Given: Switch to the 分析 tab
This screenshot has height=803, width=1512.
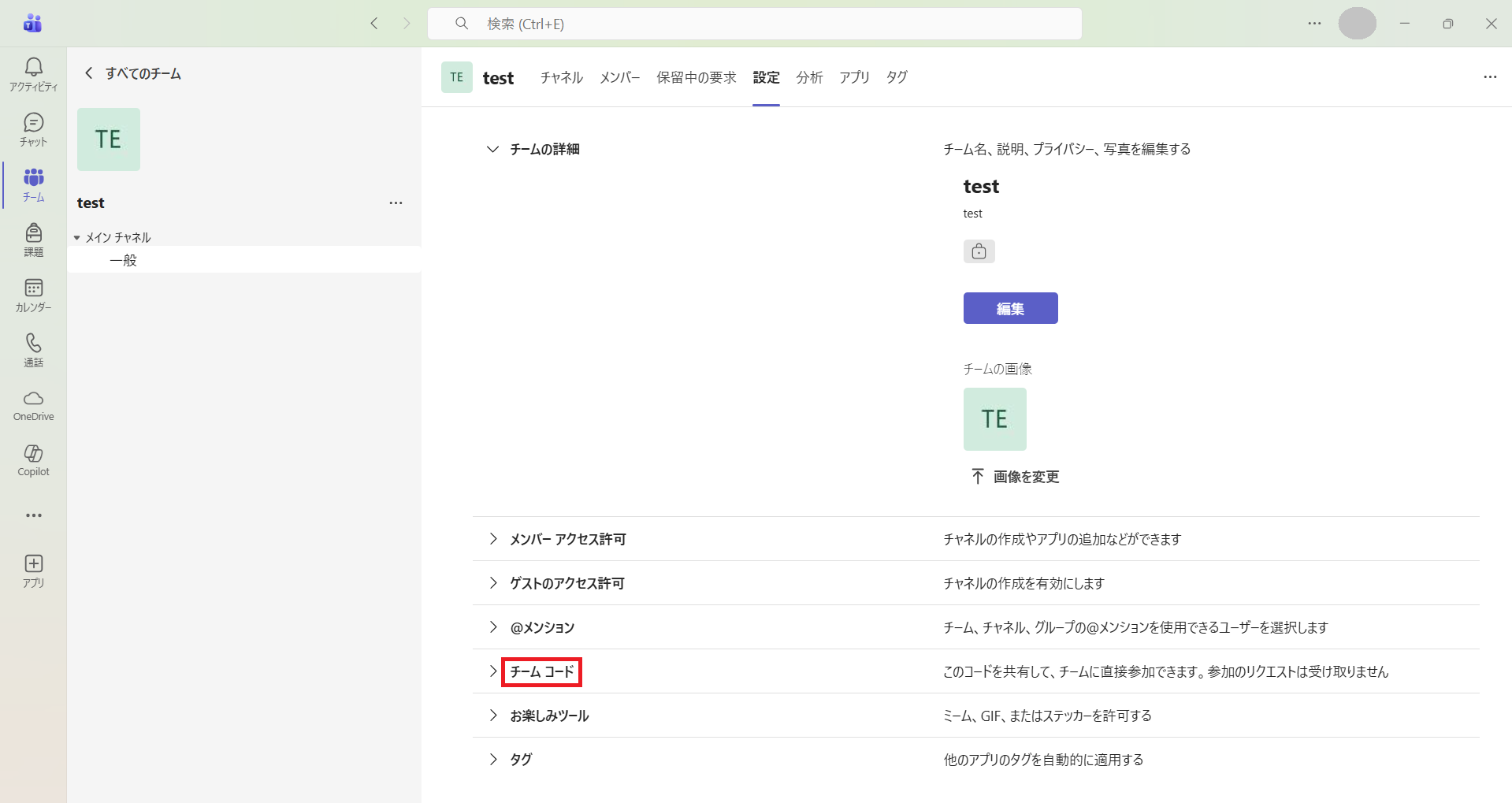Looking at the screenshot, I should click(x=808, y=77).
